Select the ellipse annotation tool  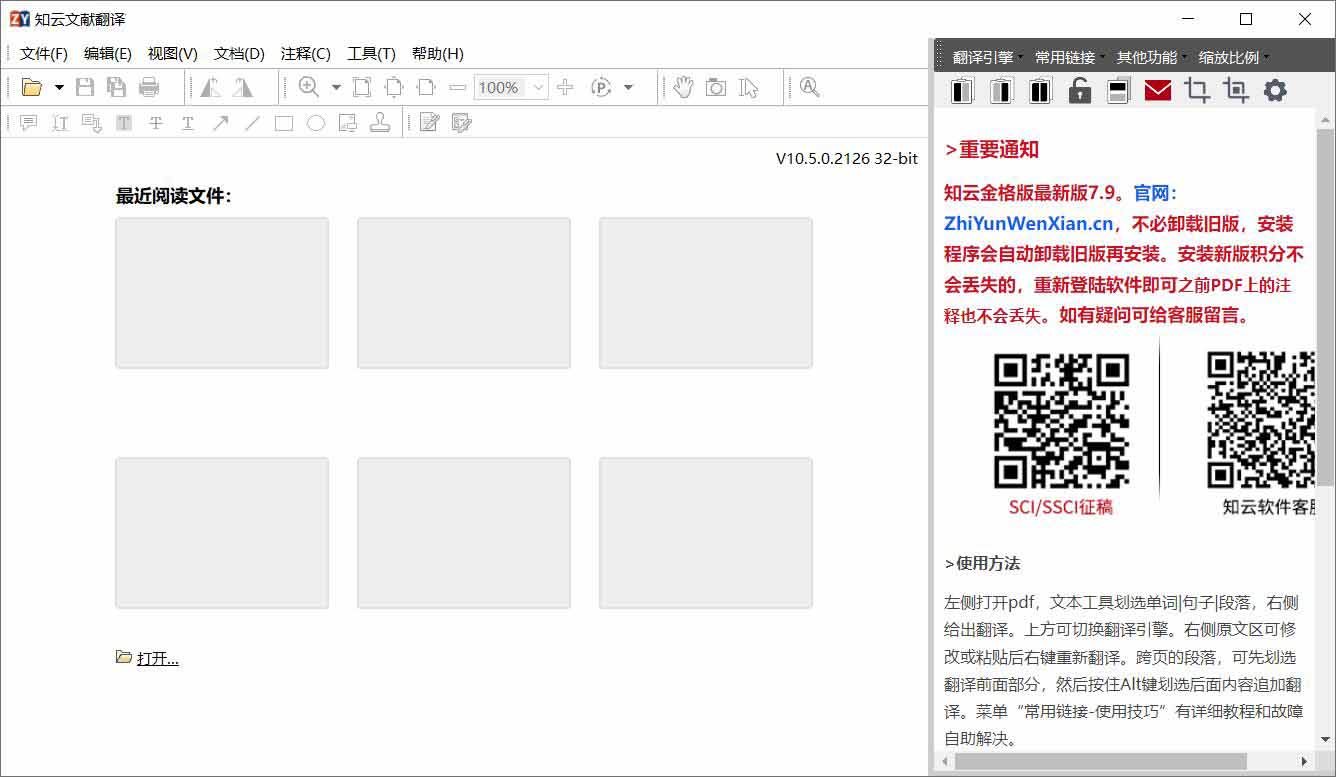(x=316, y=123)
